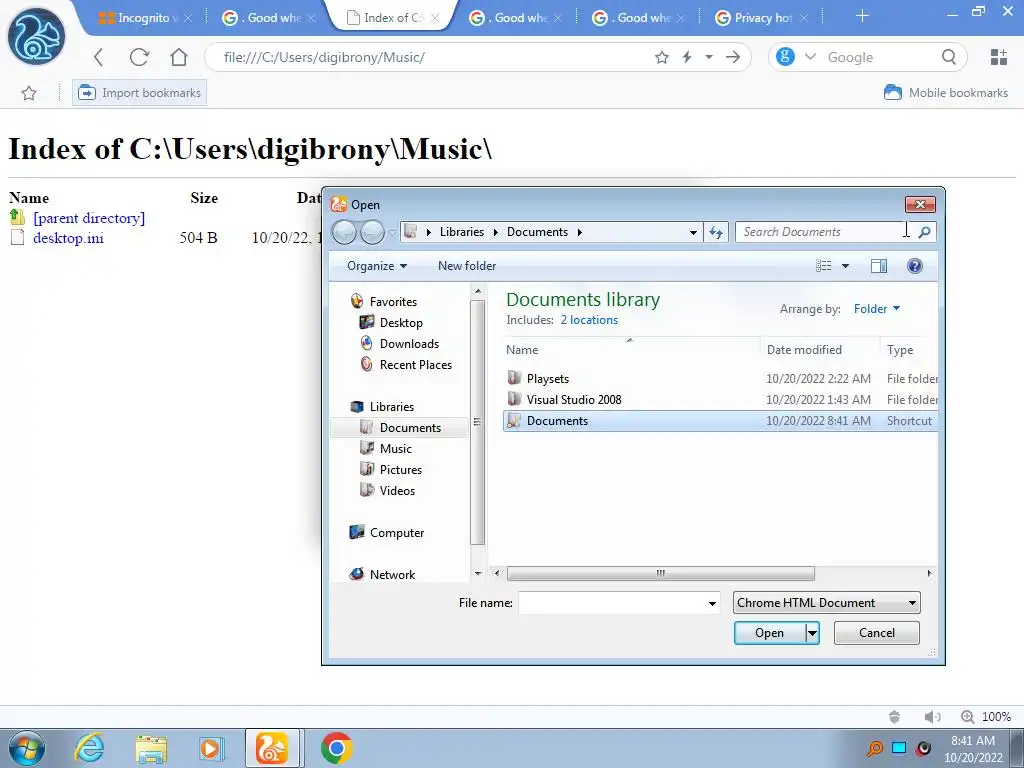Click dialog back navigation button
The width and height of the screenshot is (1024, 768).
[345, 232]
